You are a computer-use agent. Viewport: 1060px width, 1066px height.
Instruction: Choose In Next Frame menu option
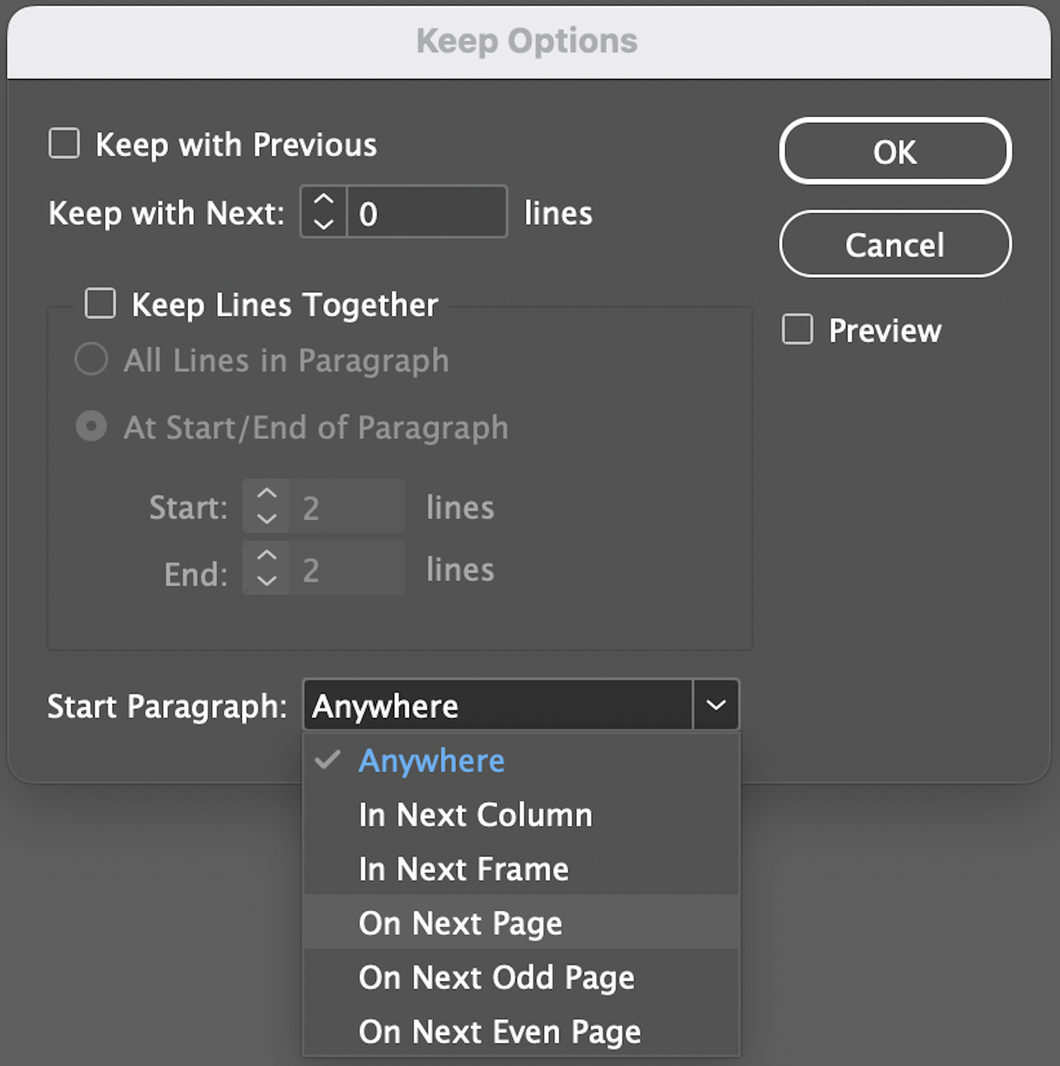[x=521, y=869]
